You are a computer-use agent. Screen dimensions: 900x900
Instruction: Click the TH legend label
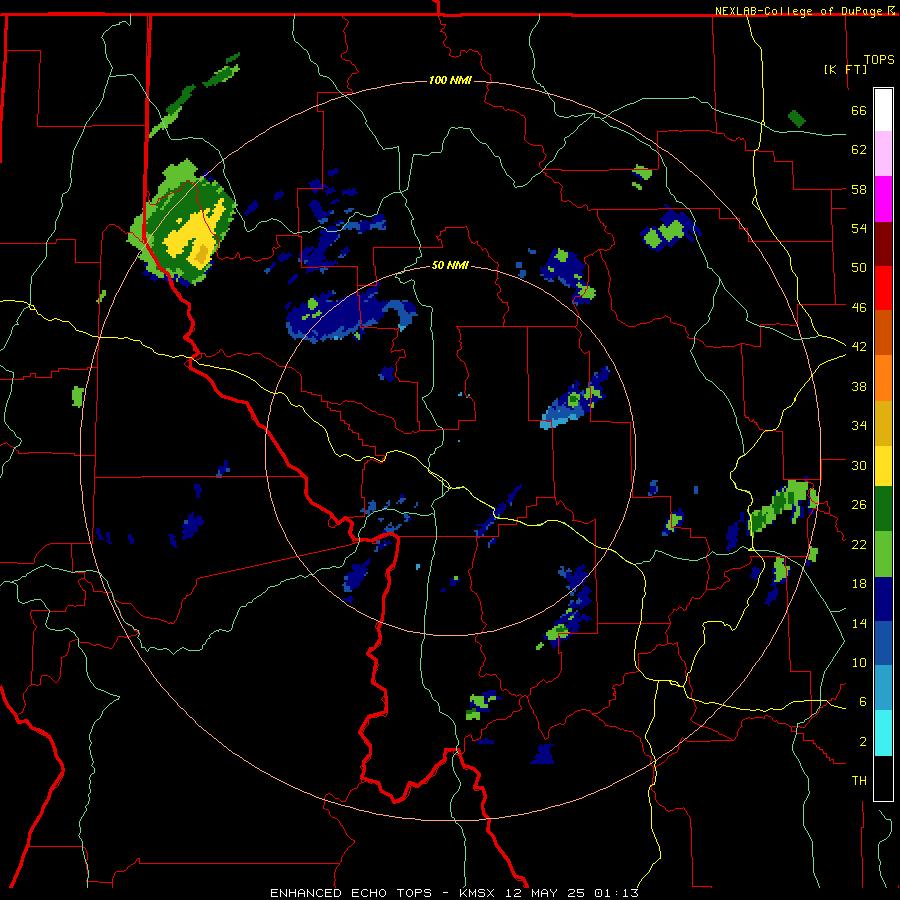859,781
